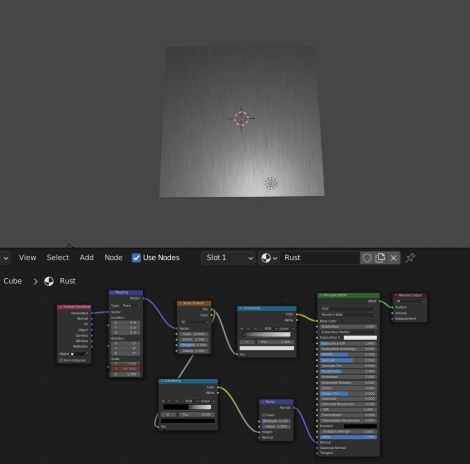Remove color stop minus icon in lower ColorRamp
Viewport: 470px width, 464px height.
pos(169,401)
